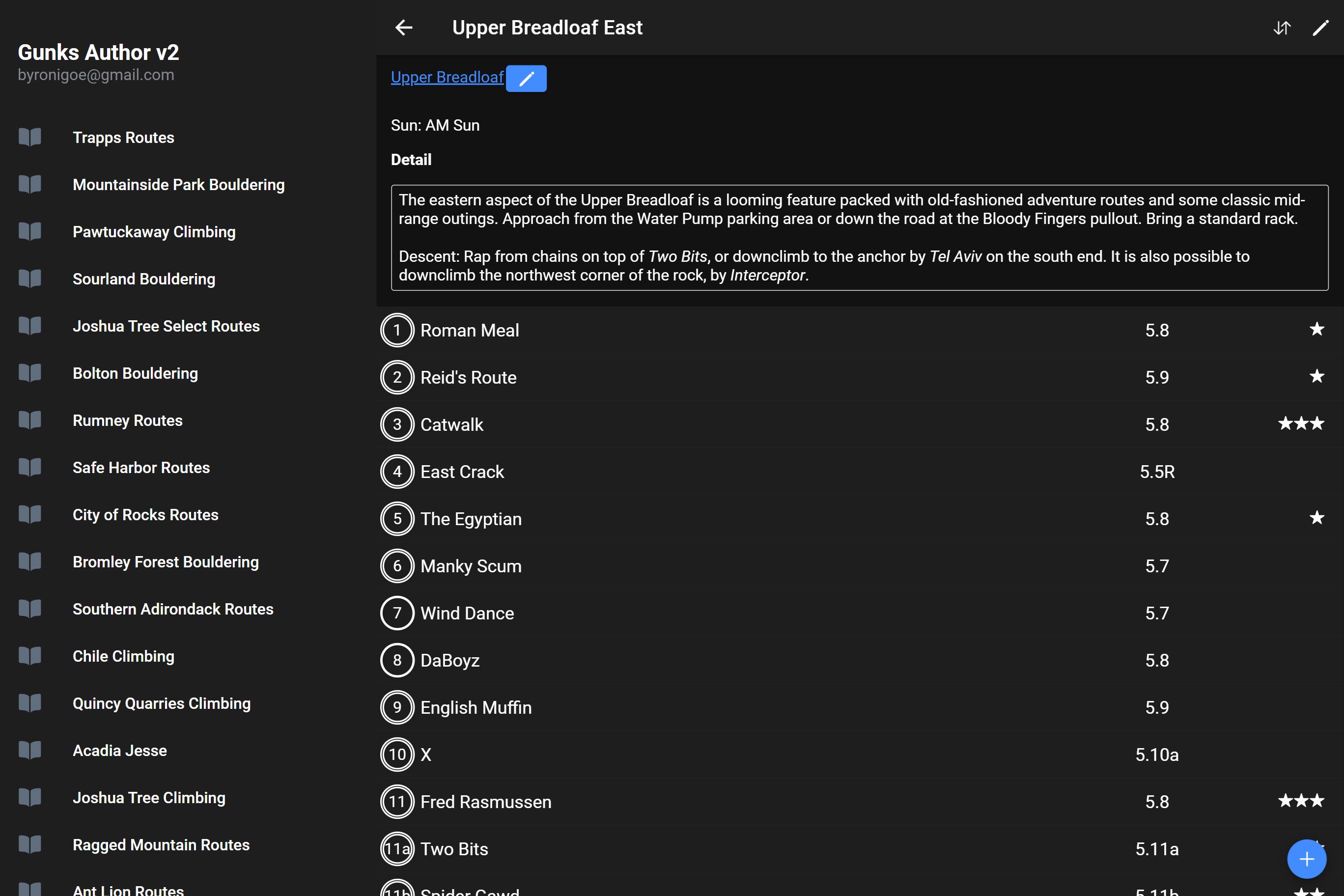Open the reorder/sort routes icon
1344x896 pixels.
point(1282,28)
